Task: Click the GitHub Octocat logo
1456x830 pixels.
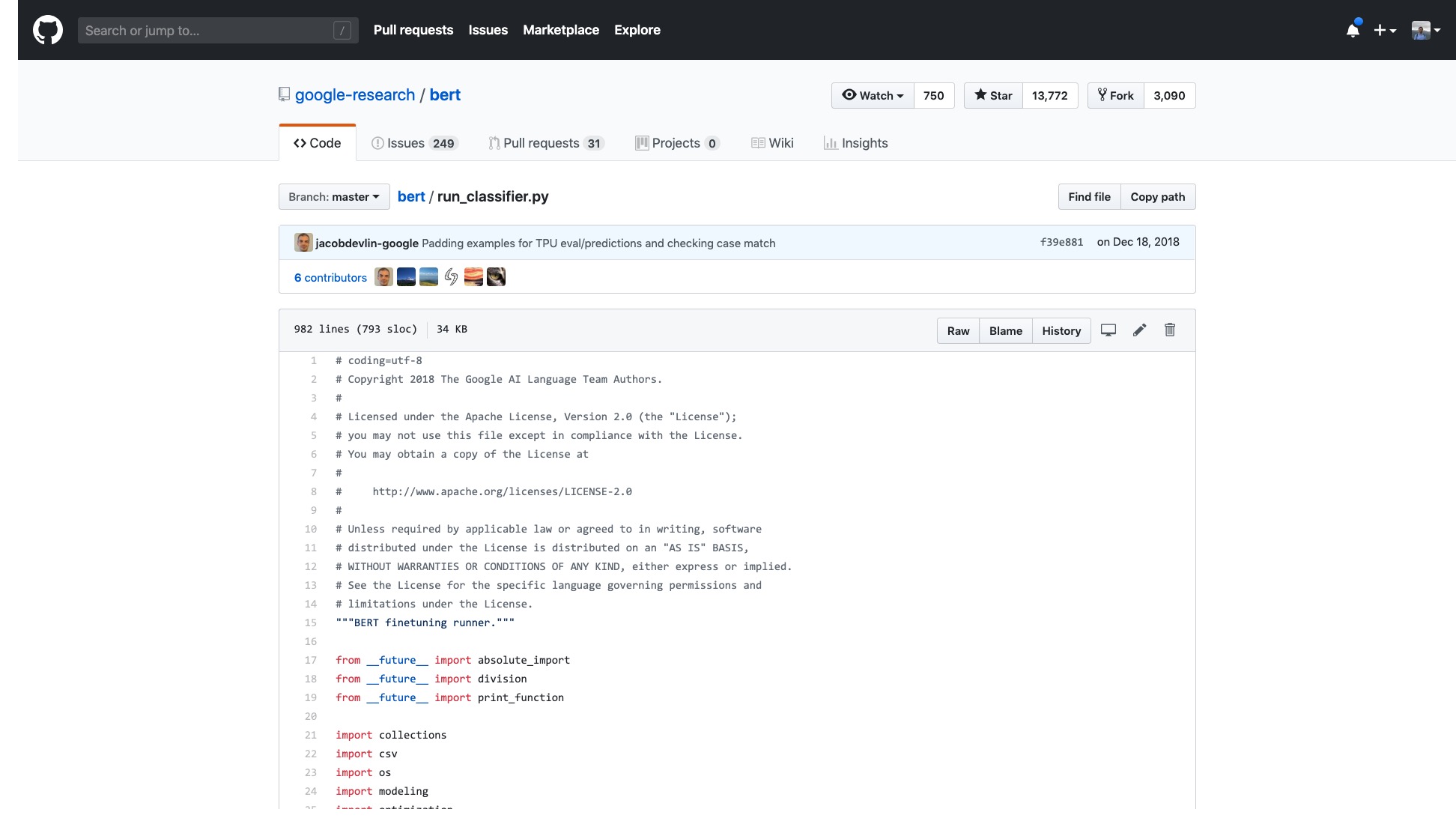Action: [48, 30]
